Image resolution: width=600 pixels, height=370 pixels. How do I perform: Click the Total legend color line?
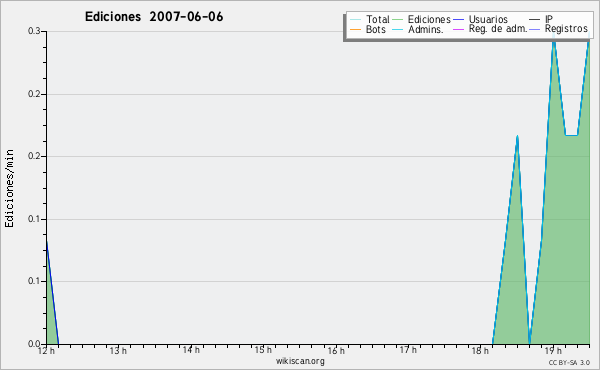click(x=355, y=20)
